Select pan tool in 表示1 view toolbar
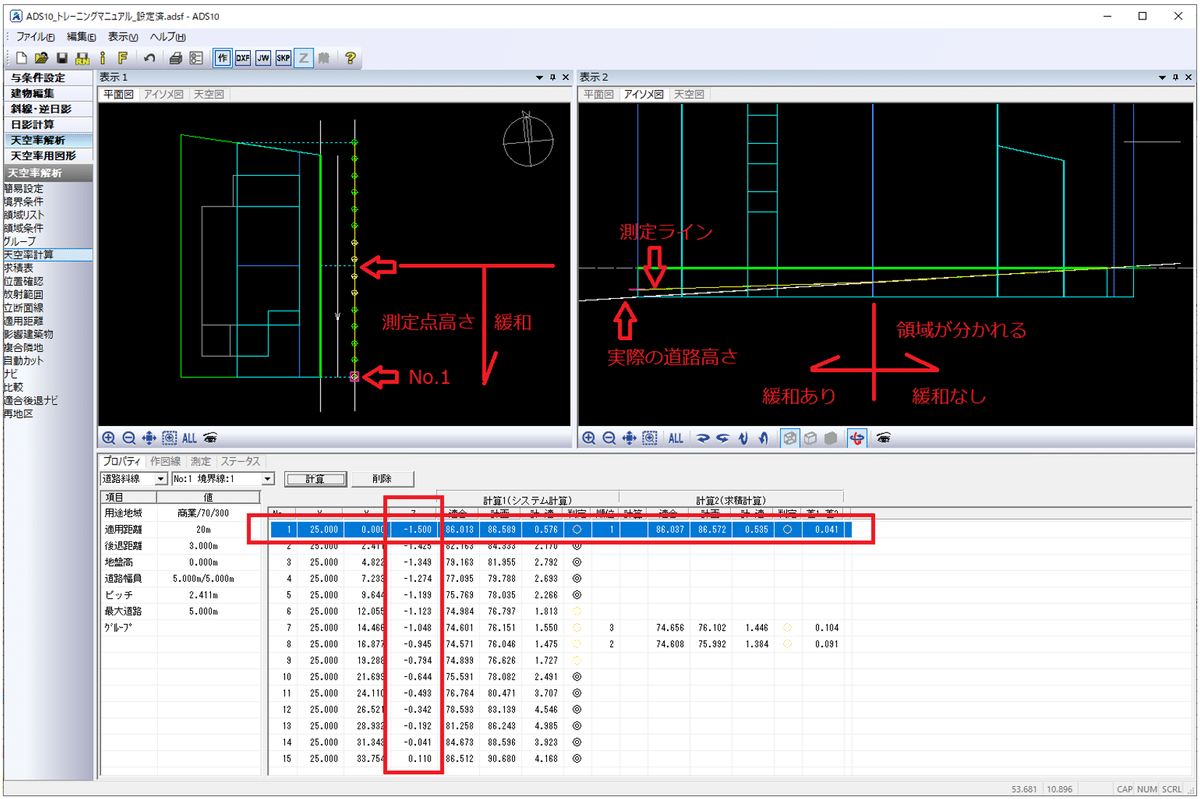 149,437
